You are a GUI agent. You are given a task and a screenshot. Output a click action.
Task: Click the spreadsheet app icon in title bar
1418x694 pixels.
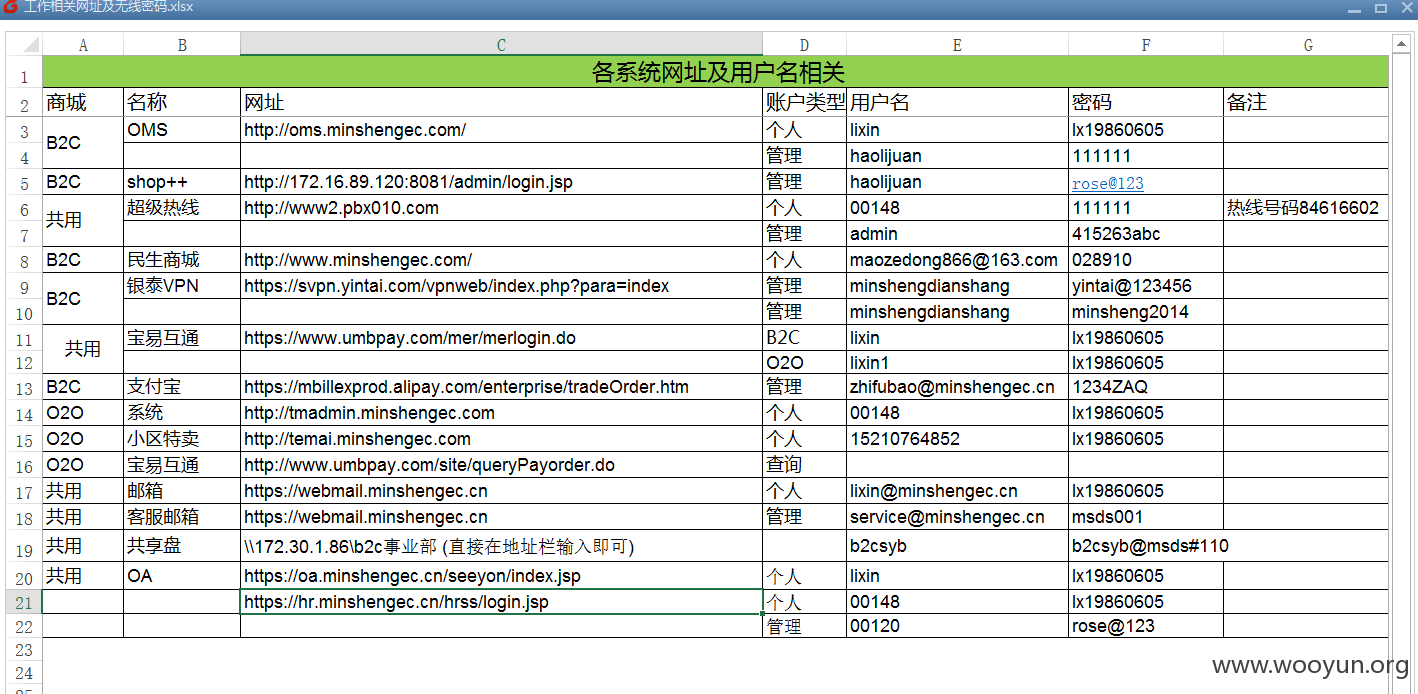10,7
